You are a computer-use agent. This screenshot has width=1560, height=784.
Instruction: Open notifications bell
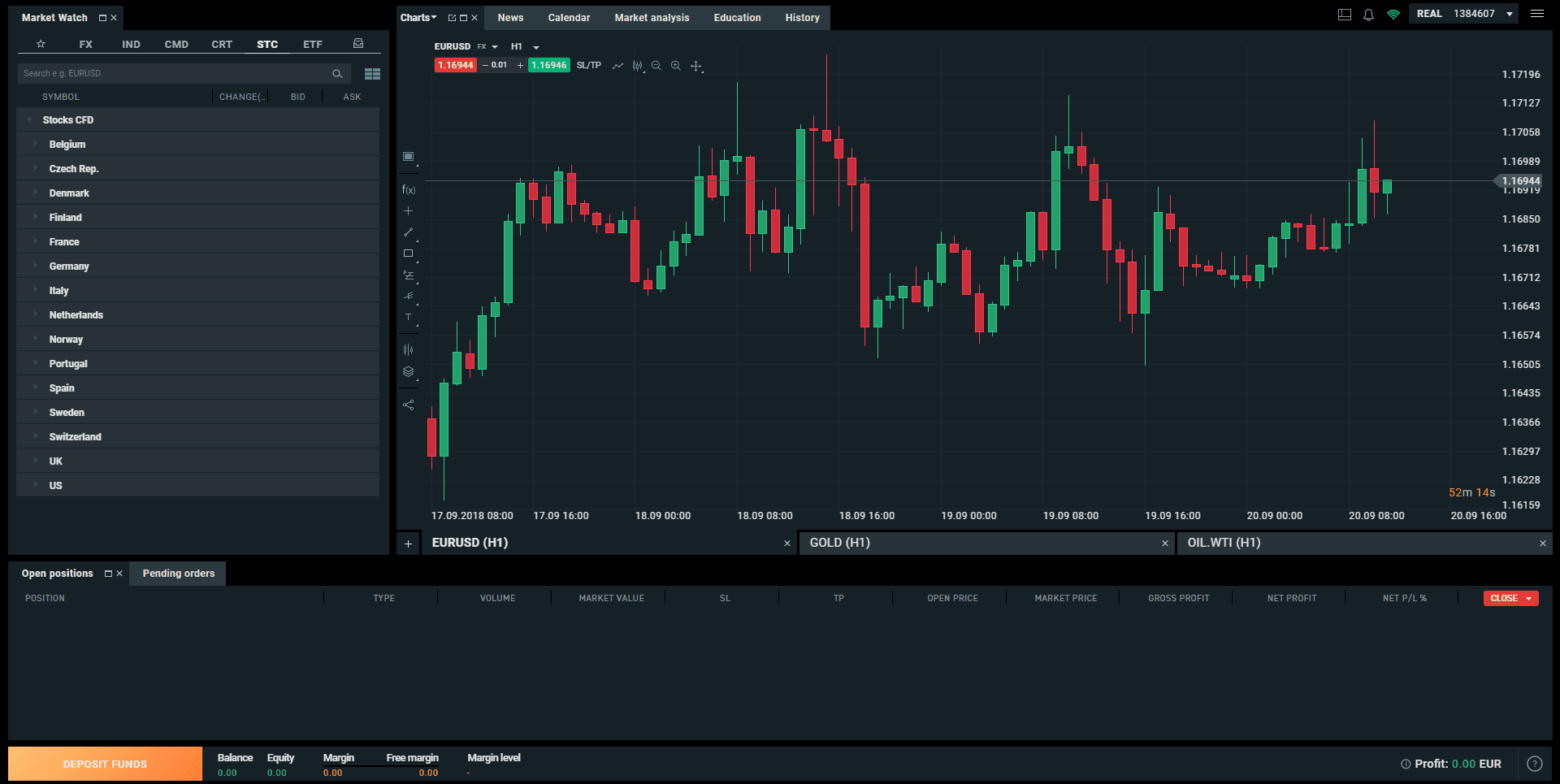(1368, 15)
